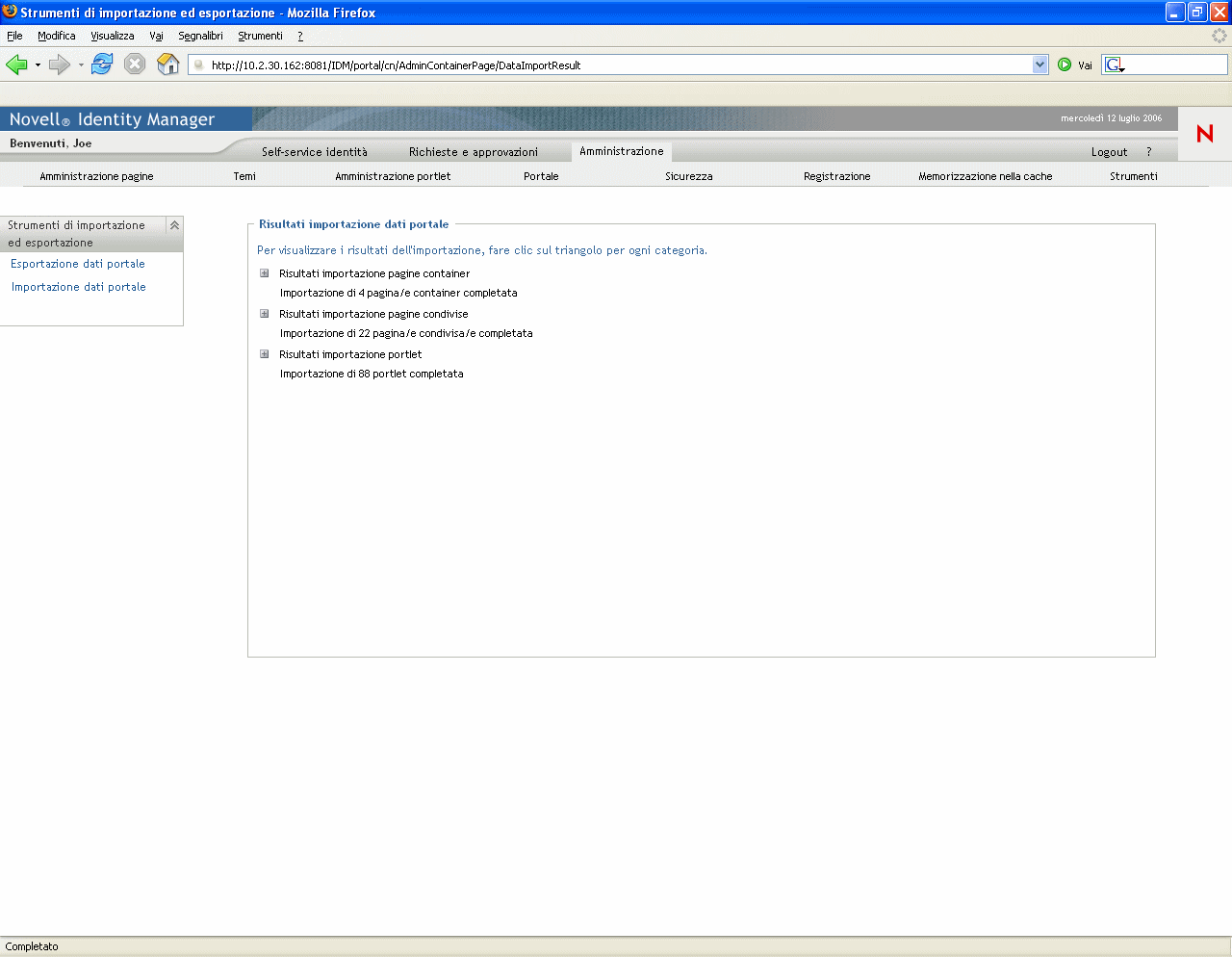Open the Home page icon

pyautogui.click(x=168, y=65)
